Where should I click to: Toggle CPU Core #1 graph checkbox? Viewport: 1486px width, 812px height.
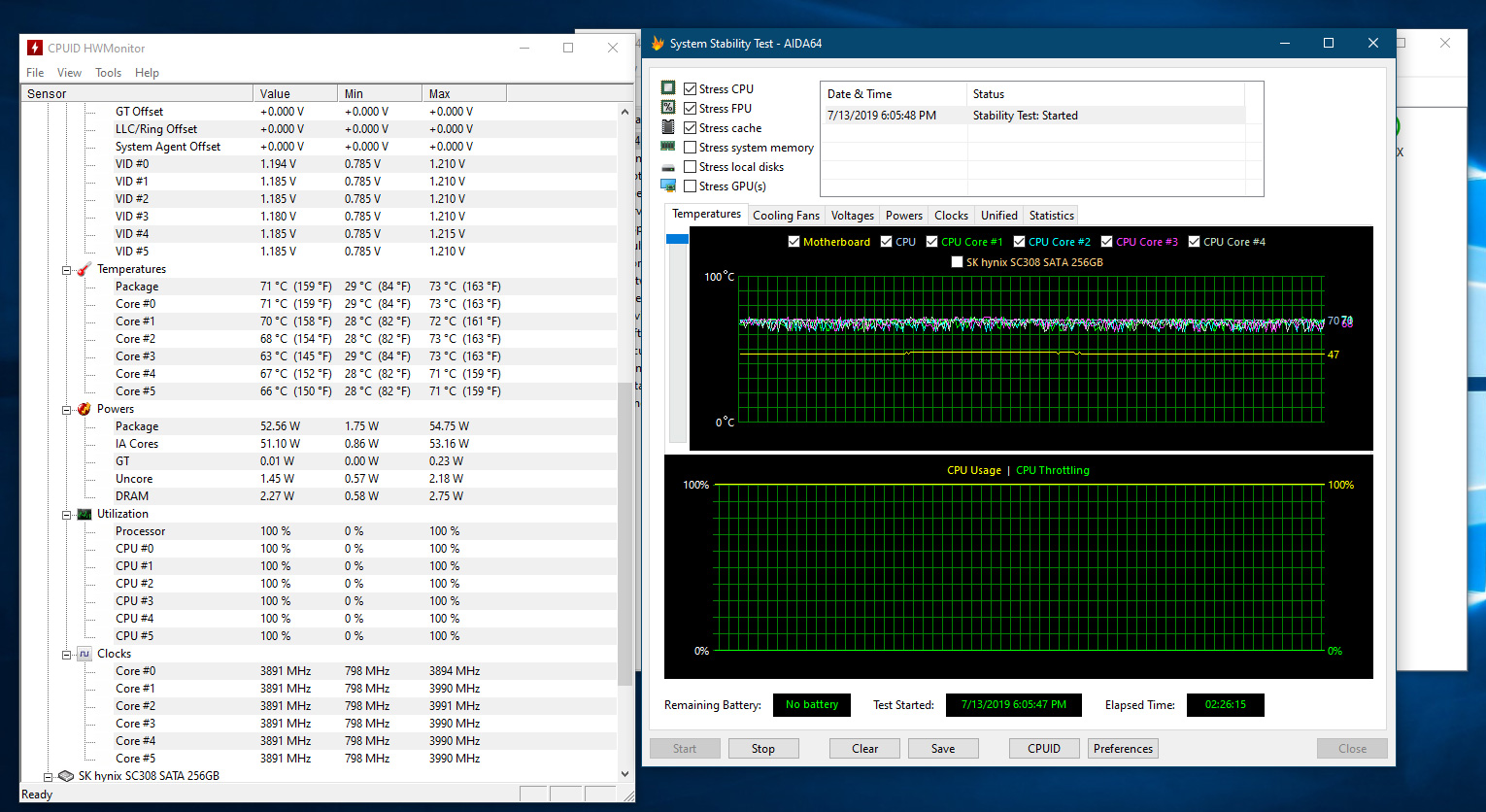click(x=931, y=242)
